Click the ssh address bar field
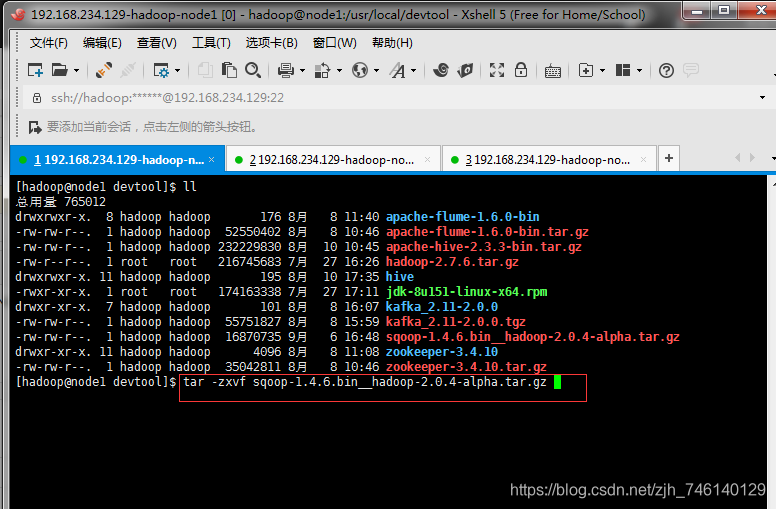The image size is (776, 509). (x=396, y=98)
